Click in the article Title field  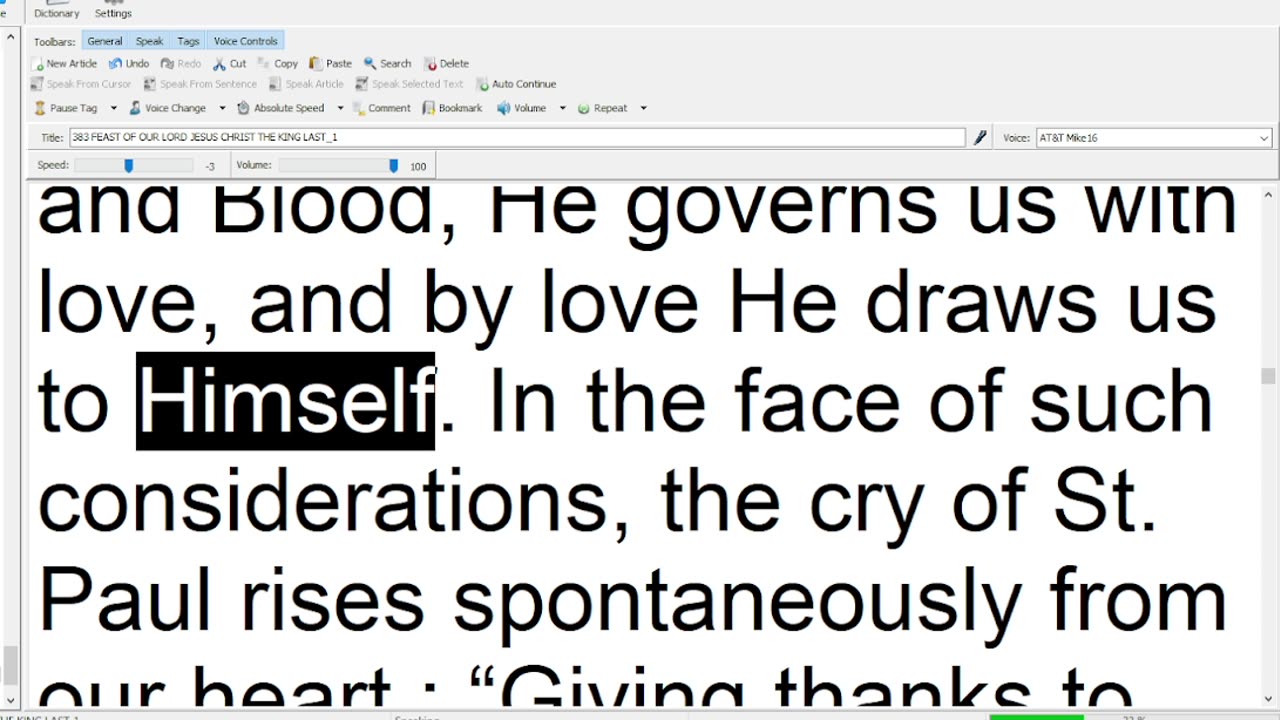tap(517, 137)
